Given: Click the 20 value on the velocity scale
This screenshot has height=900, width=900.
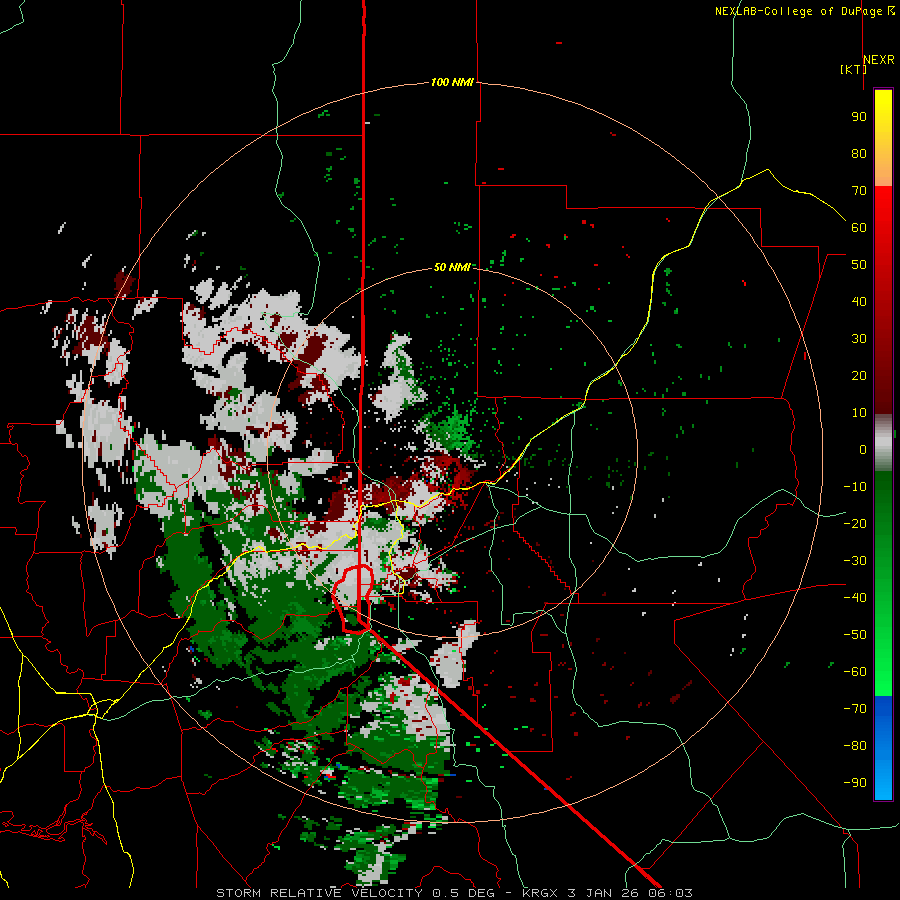Looking at the screenshot, I should click(x=859, y=376).
